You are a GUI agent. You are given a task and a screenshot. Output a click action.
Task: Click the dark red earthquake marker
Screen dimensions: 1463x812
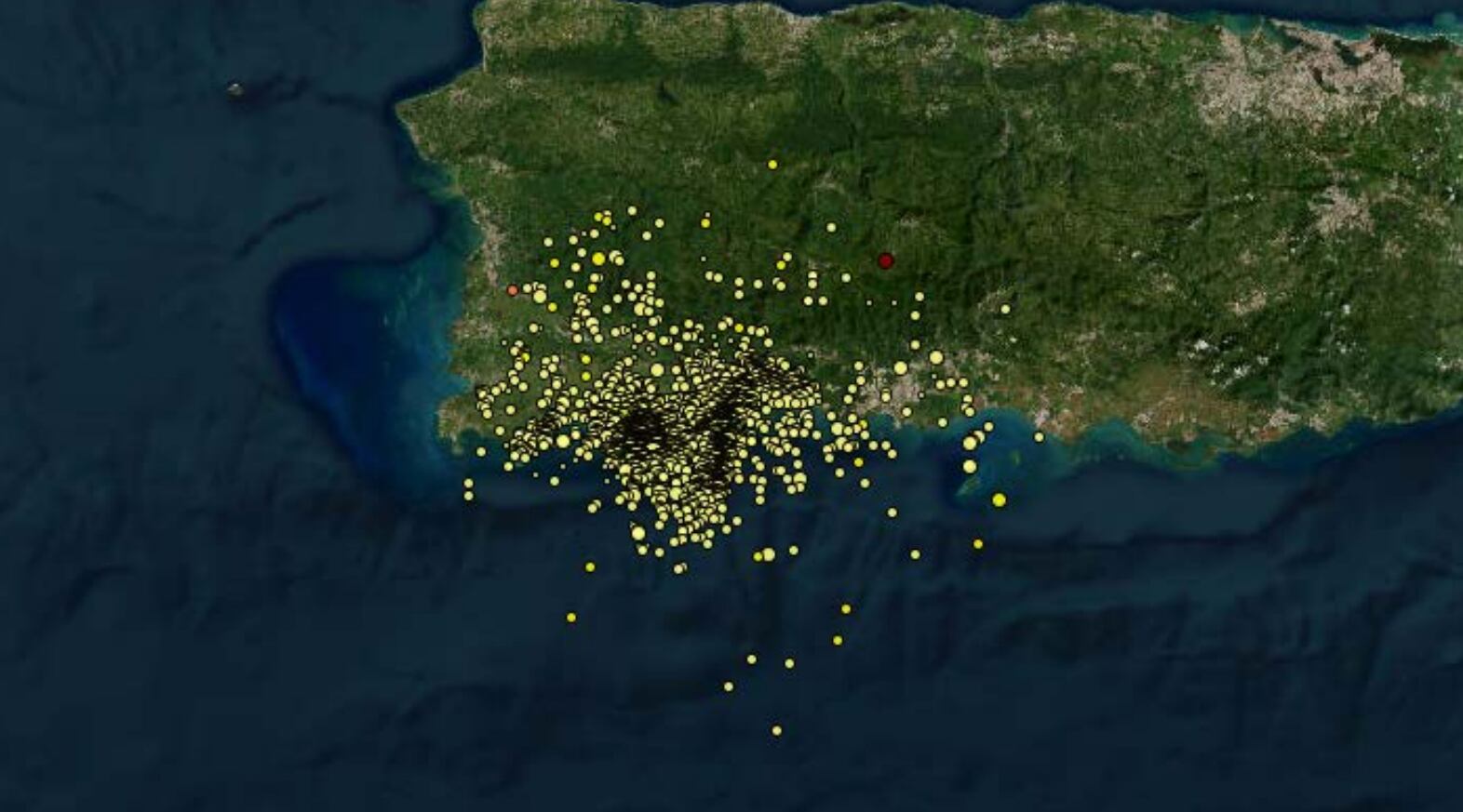(x=885, y=260)
